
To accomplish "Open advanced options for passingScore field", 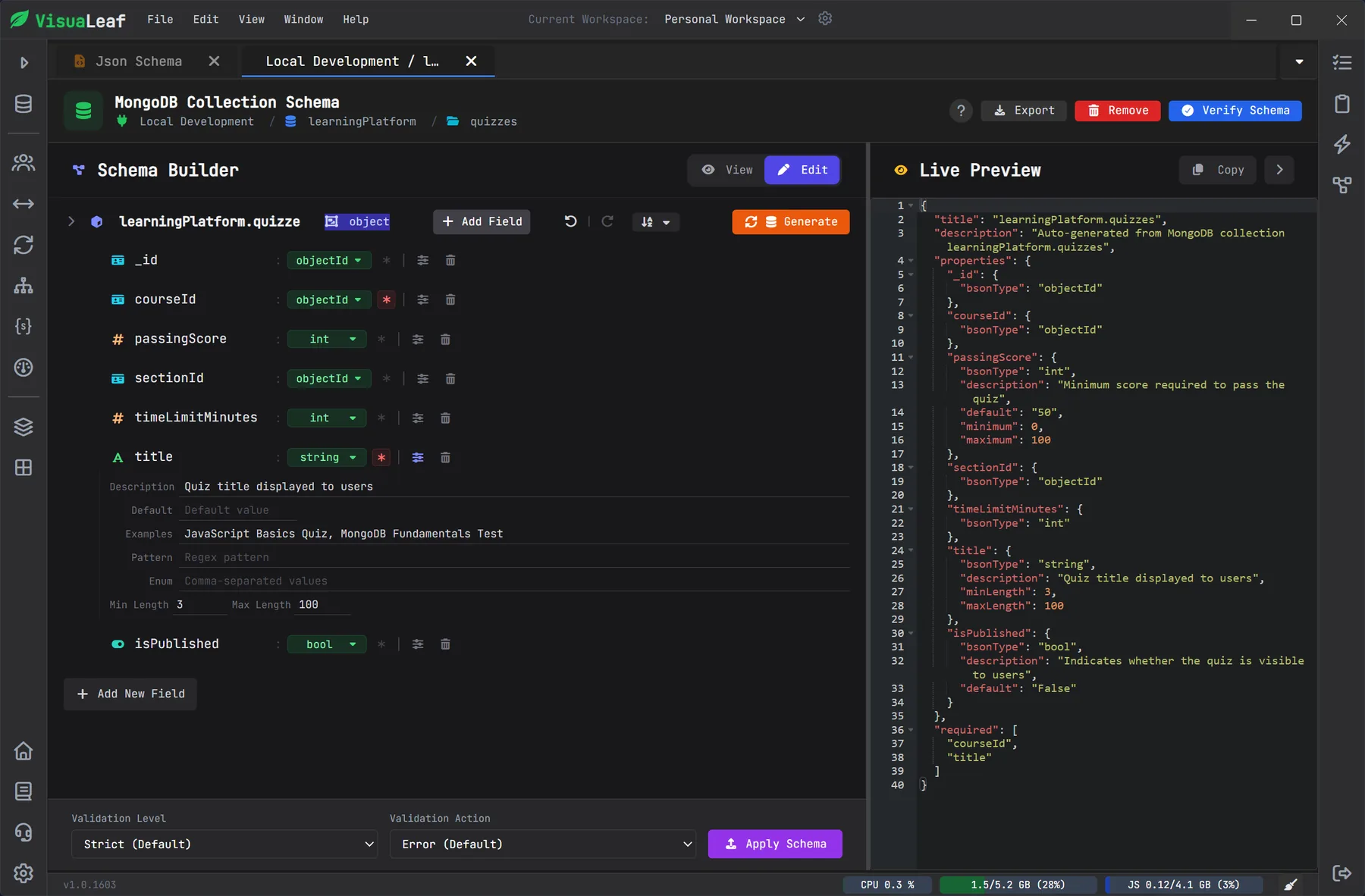I will [418, 339].
